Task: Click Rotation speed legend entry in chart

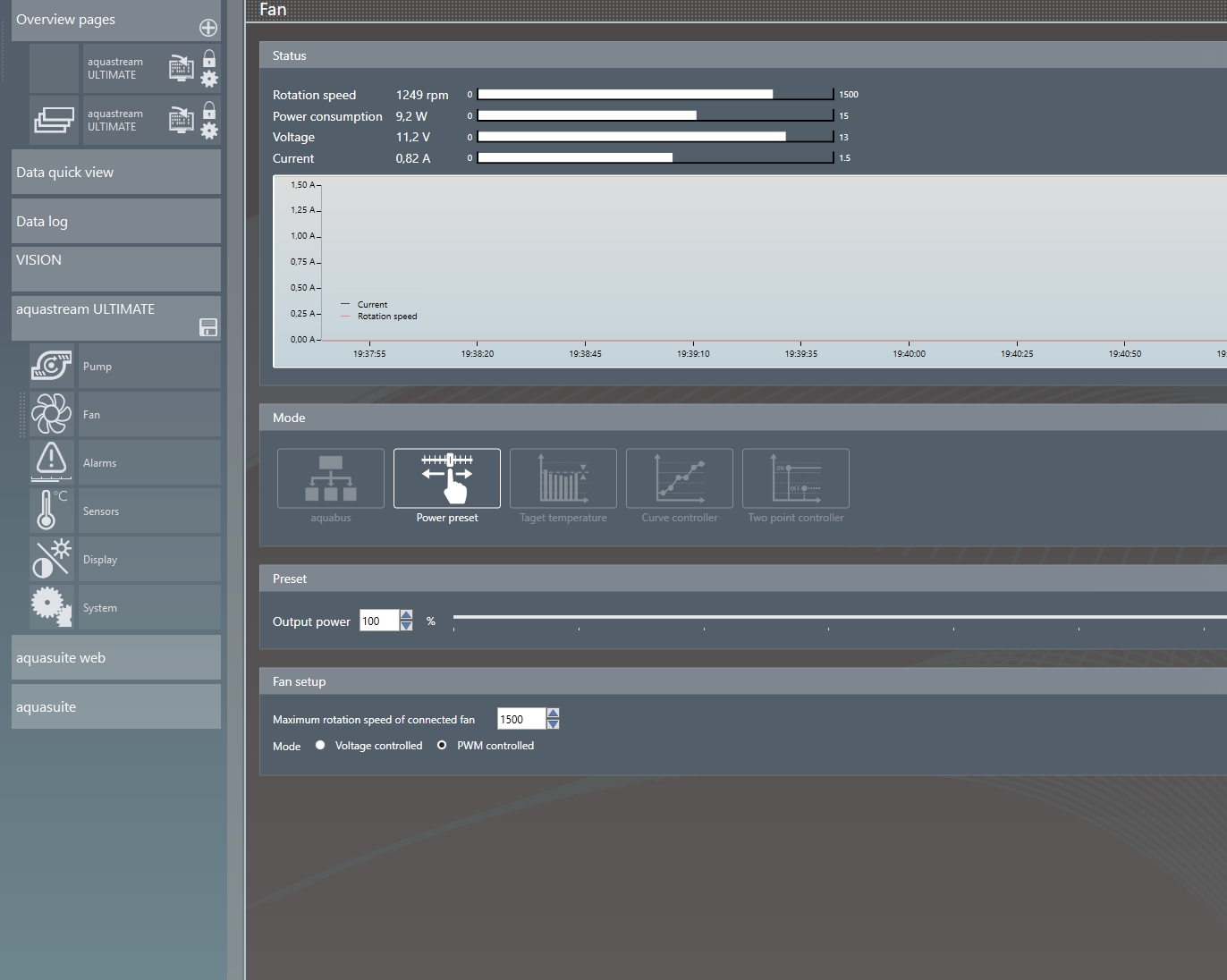Action: pyautogui.click(x=379, y=316)
